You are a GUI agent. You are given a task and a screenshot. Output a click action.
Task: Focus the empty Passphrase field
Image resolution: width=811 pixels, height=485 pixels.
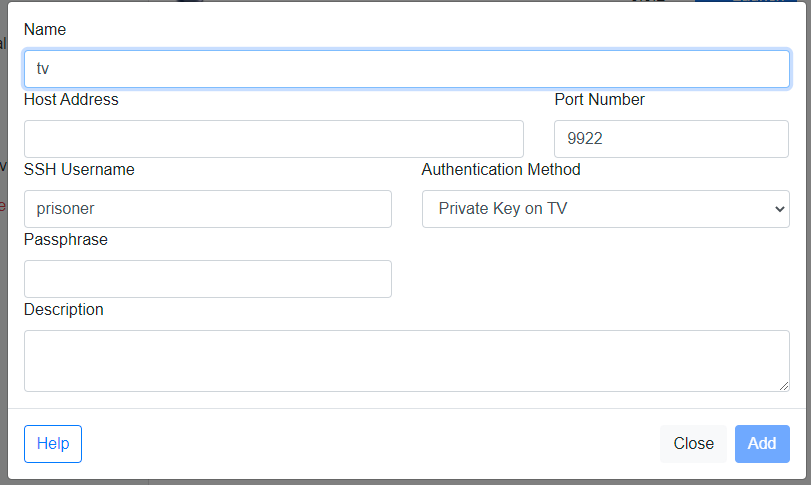[x=208, y=279]
